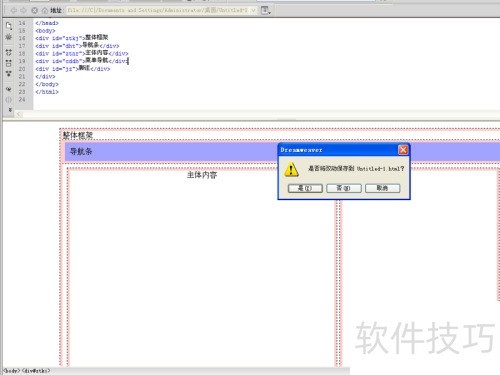Click the 是(Y) button to save changes

(305, 188)
